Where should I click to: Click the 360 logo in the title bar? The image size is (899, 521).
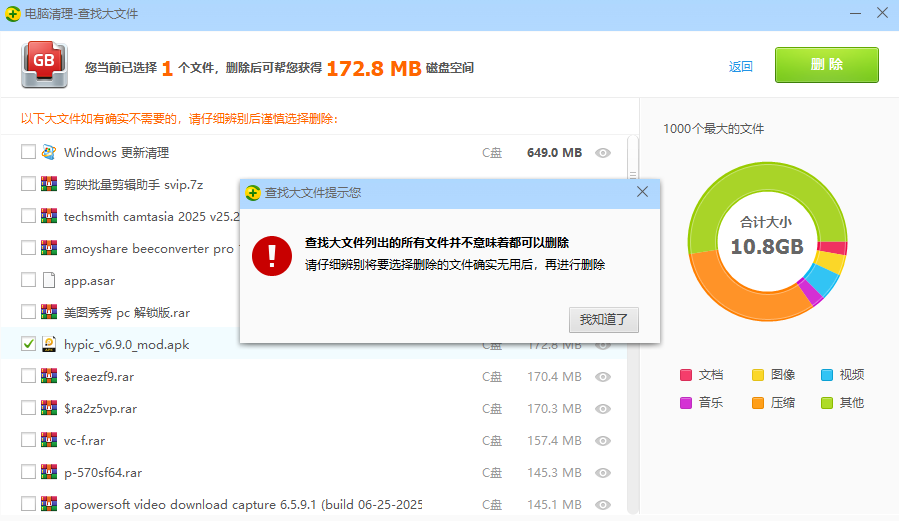(x=13, y=13)
